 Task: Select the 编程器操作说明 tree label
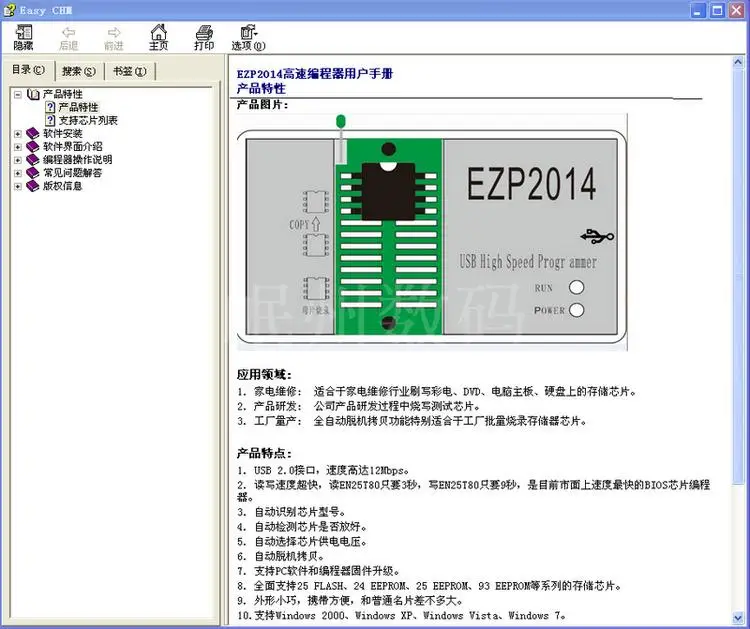[77, 160]
